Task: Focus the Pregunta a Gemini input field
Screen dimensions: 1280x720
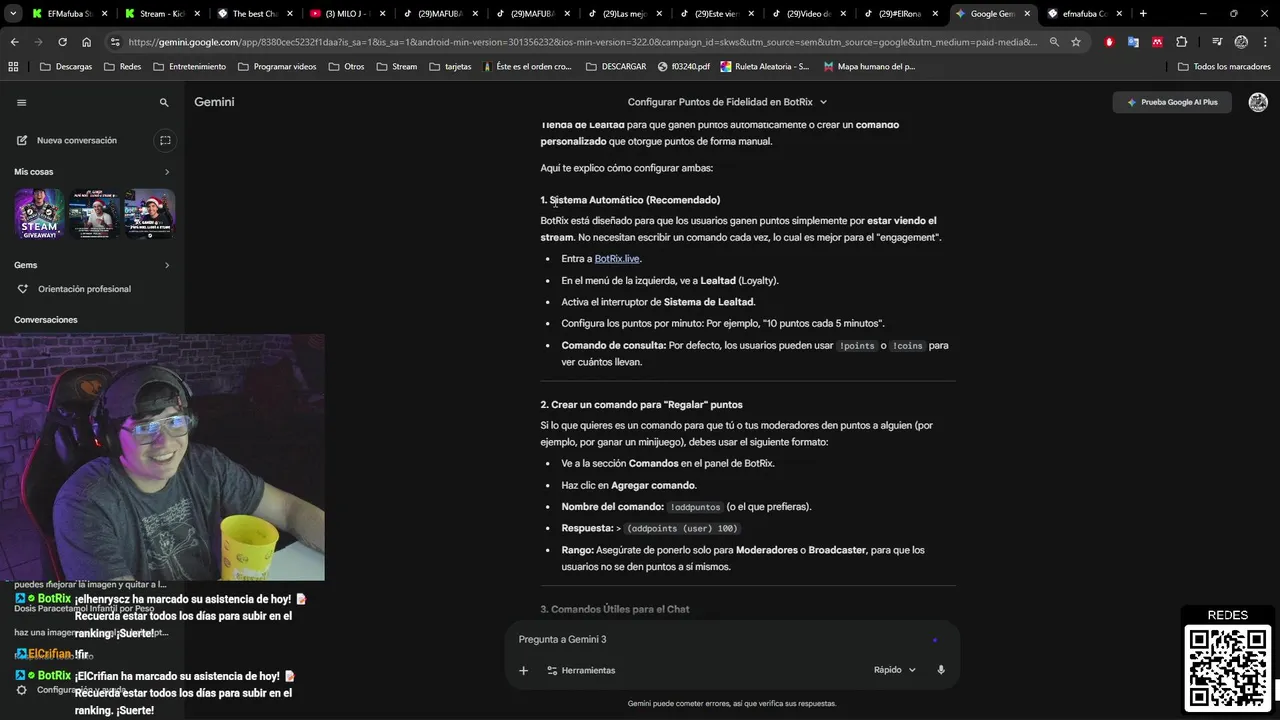Action: (720, 639)
